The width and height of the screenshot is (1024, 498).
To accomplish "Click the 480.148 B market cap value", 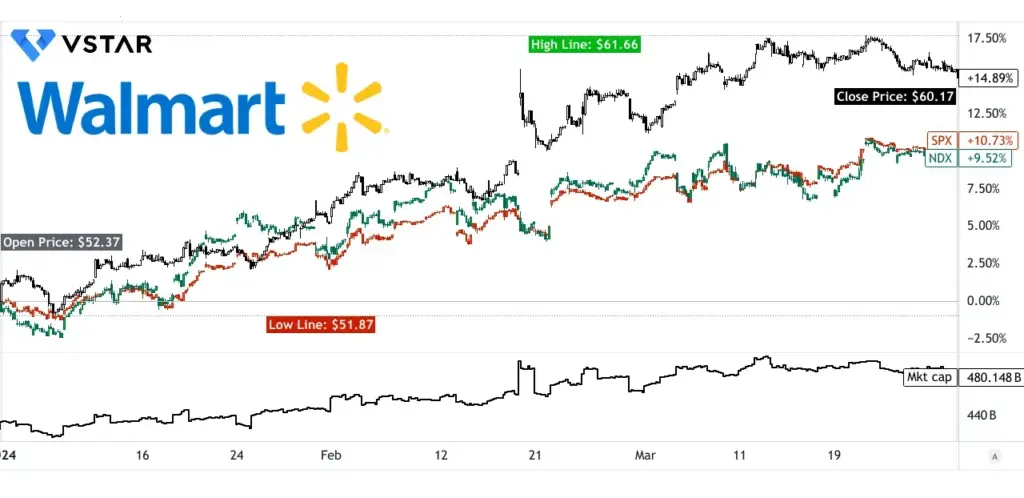I will point(990,378).
